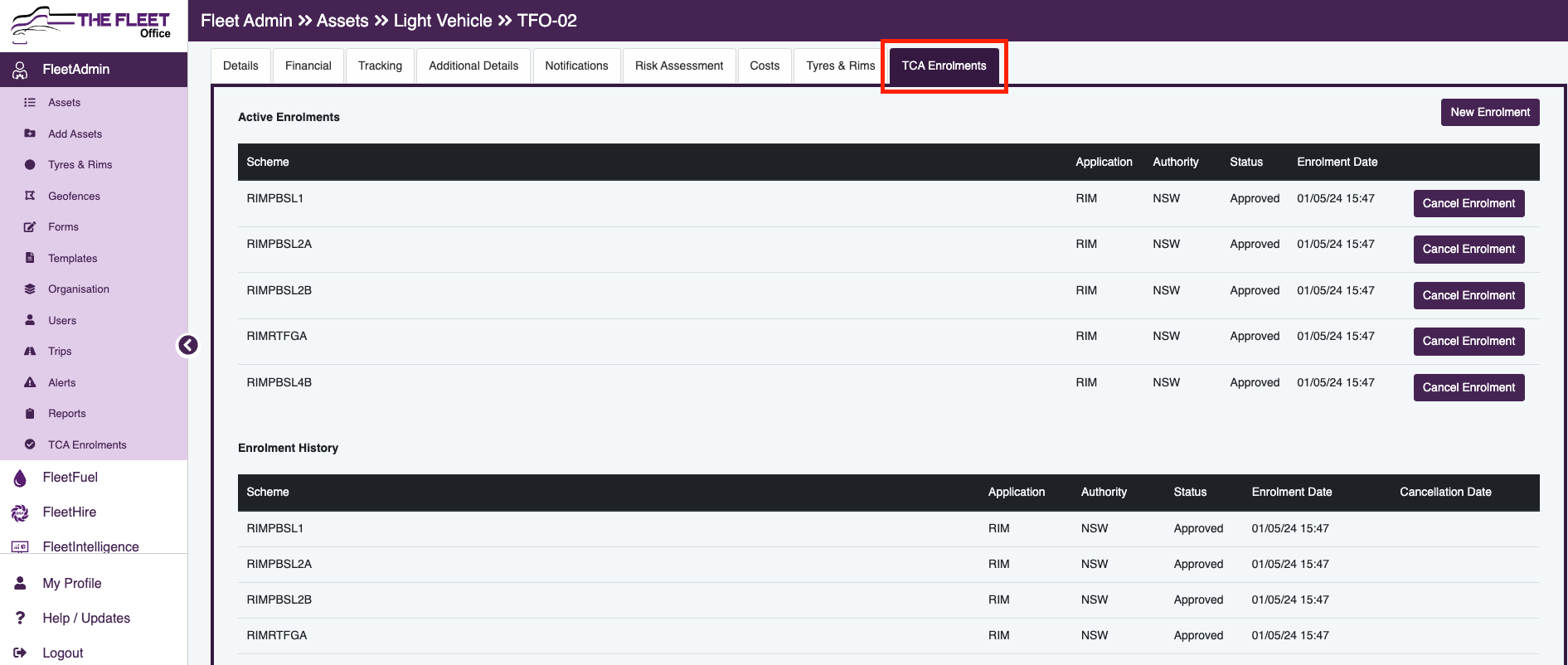
Task: Click the Organisation layers icon
Action: coord(30,289)
